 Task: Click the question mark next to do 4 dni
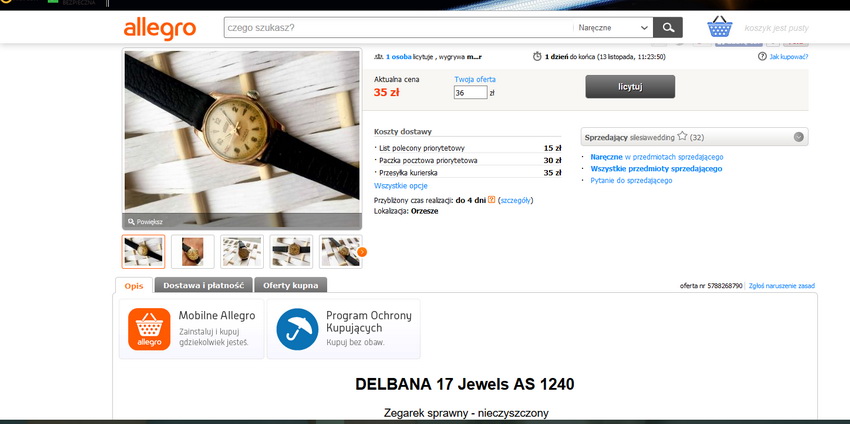tap(491, 200)
